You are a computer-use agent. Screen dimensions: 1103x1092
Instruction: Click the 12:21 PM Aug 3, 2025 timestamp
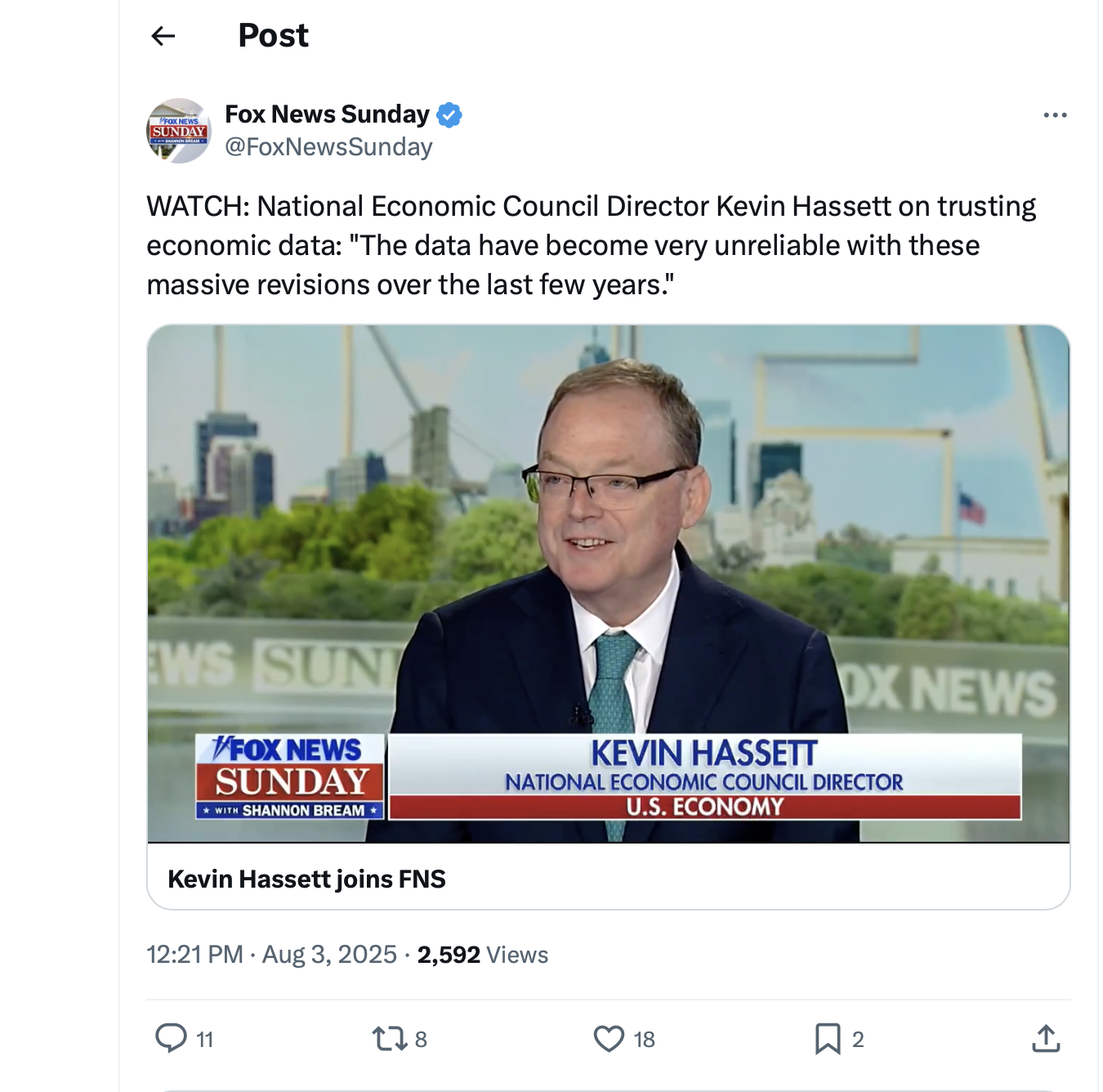pos(271,955)
